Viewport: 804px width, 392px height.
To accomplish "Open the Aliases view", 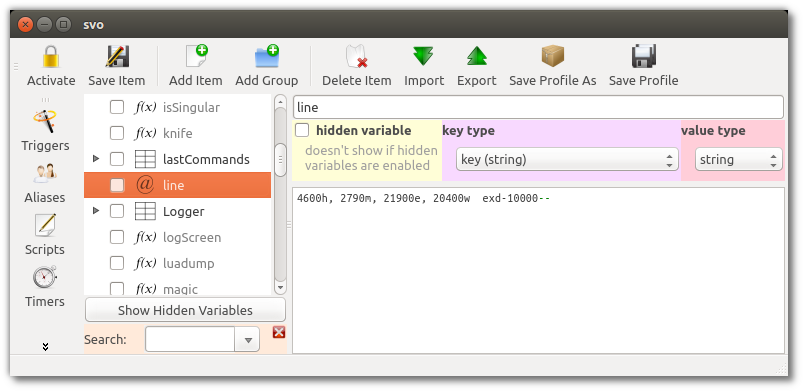I will click(x=45, y=183).
